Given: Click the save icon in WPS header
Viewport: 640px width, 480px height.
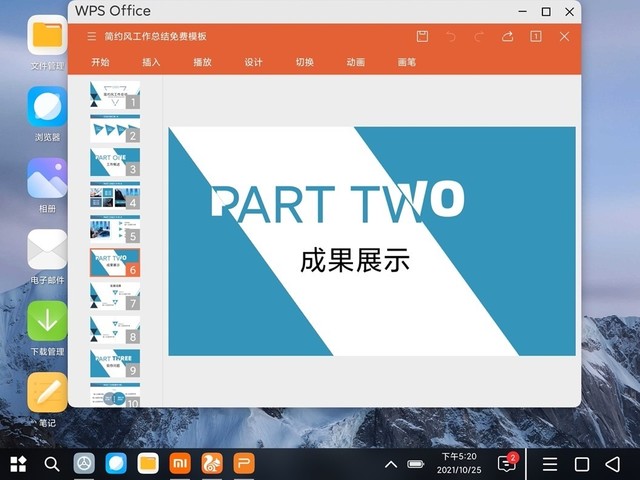Looking at the screenshot, I should tap(422, 37).
